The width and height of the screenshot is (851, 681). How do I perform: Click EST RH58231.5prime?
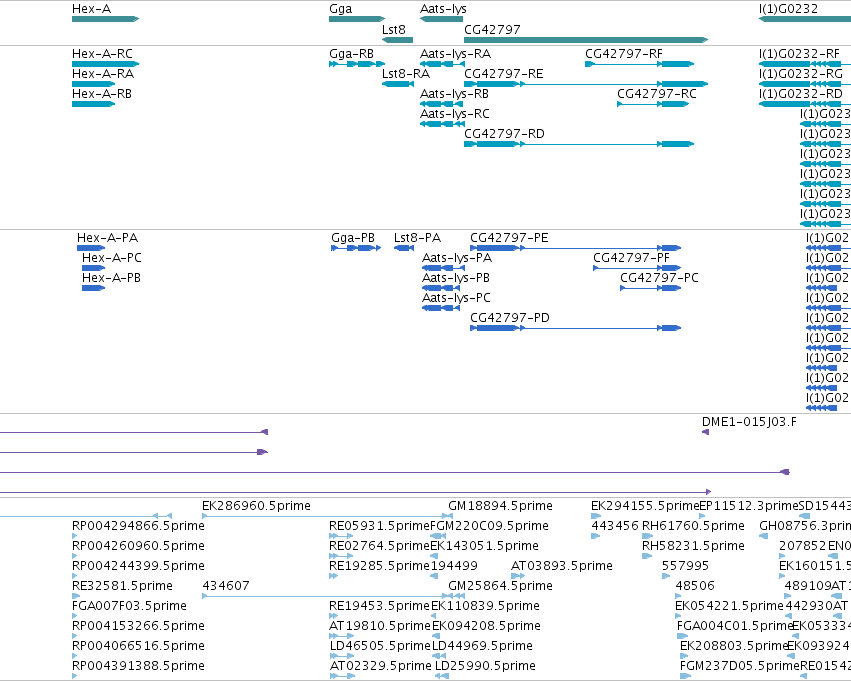pyautogui.click(x=647, y=556)
